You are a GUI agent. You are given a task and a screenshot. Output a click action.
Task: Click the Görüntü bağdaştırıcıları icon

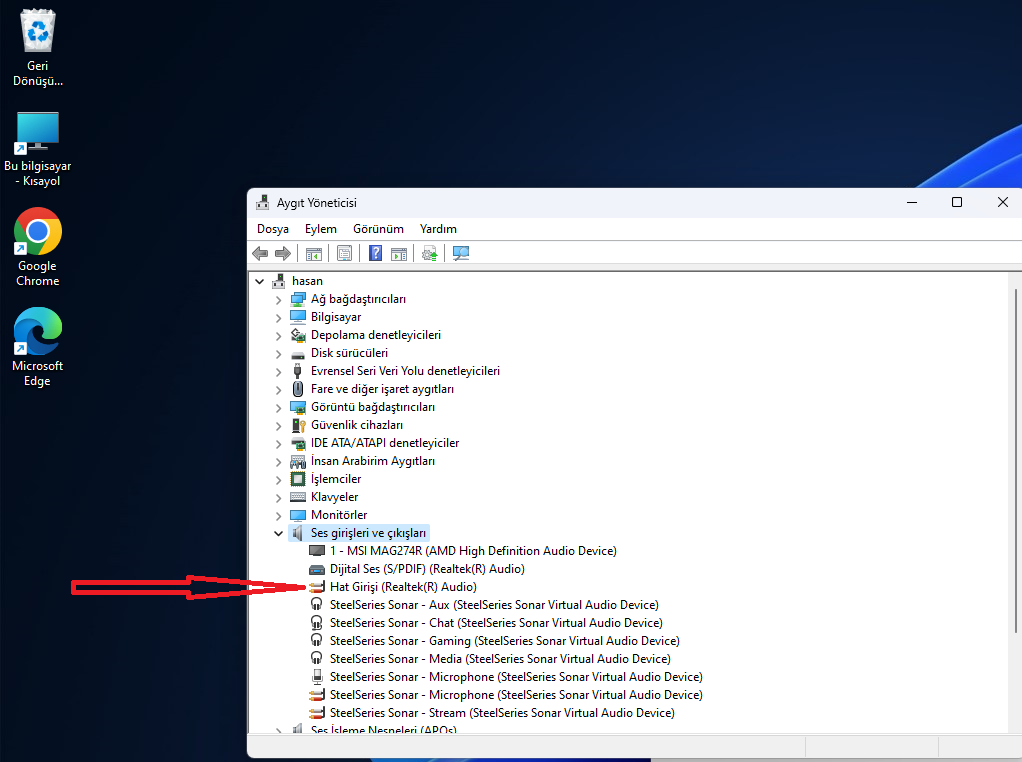click(x=298, y=407)
